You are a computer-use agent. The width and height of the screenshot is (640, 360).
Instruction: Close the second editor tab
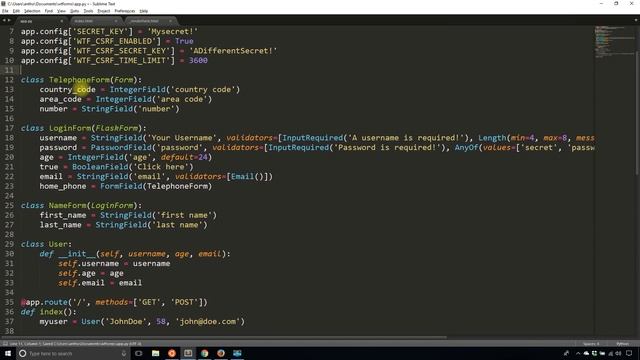pyautogui.click(x=116, y=21)
